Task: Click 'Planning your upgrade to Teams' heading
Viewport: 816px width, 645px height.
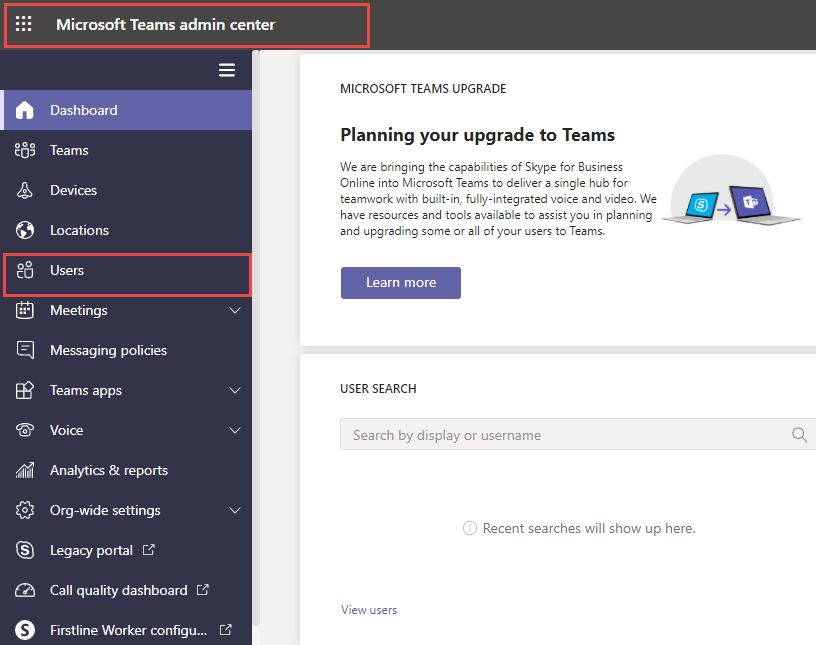Action: [x=477, y=135]
